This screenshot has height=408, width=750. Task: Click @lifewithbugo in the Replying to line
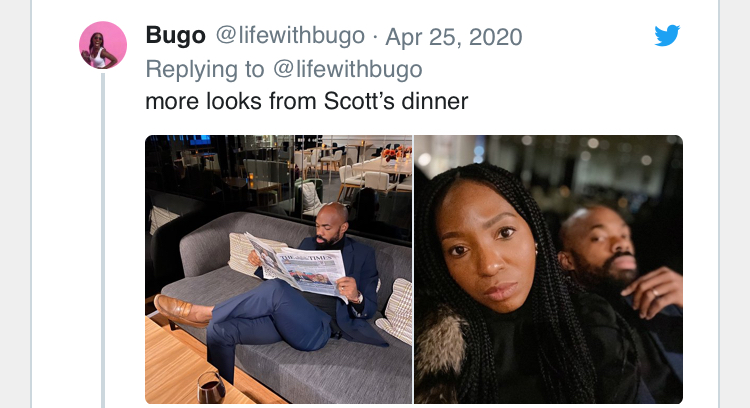(348, 69)
